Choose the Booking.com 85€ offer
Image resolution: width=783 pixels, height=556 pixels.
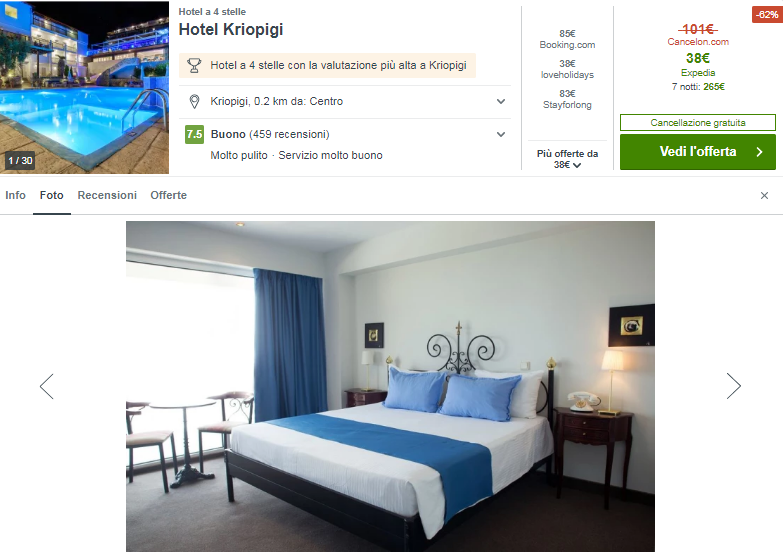(567, 39)
